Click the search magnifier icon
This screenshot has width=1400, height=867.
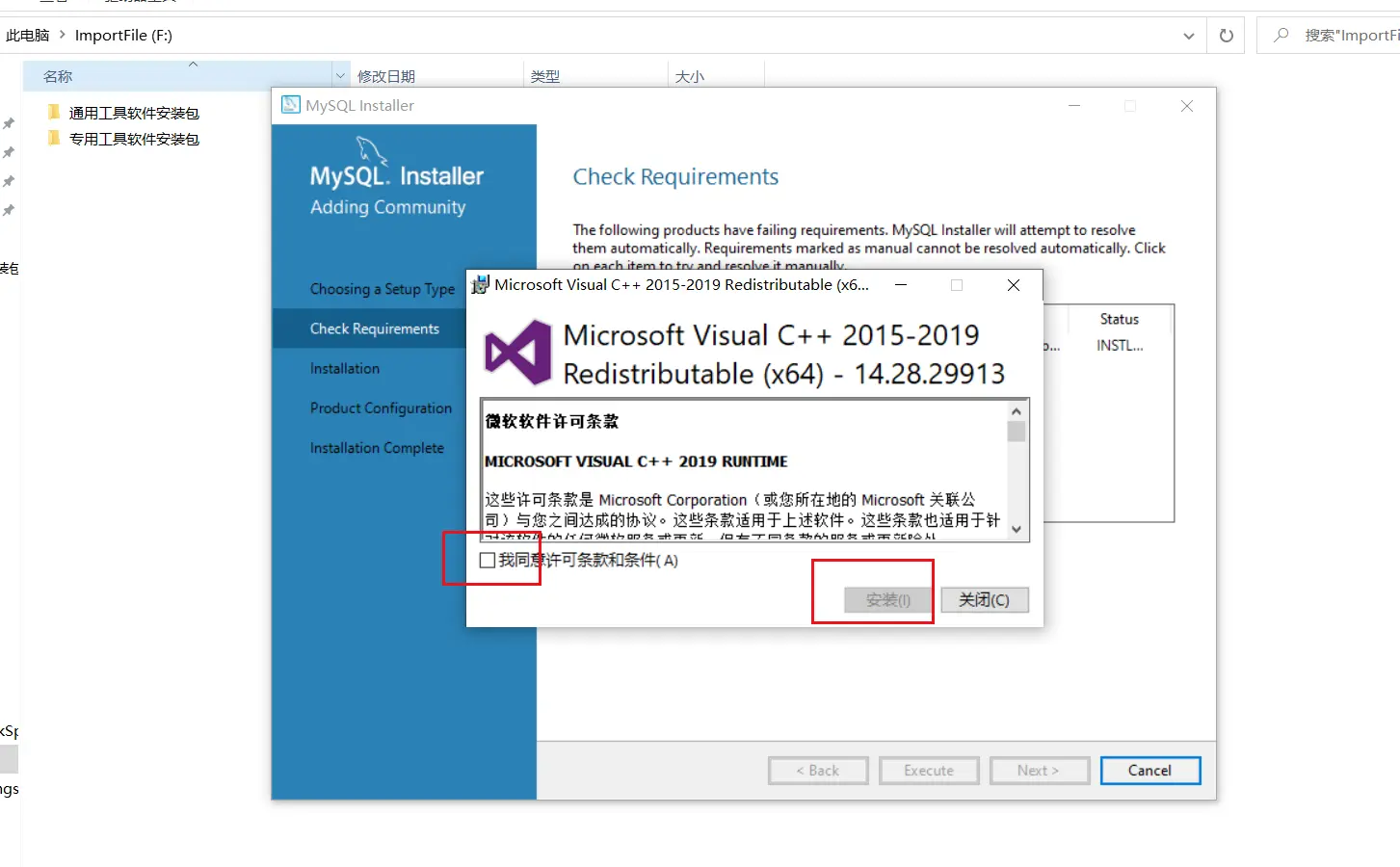point(1281,36)
